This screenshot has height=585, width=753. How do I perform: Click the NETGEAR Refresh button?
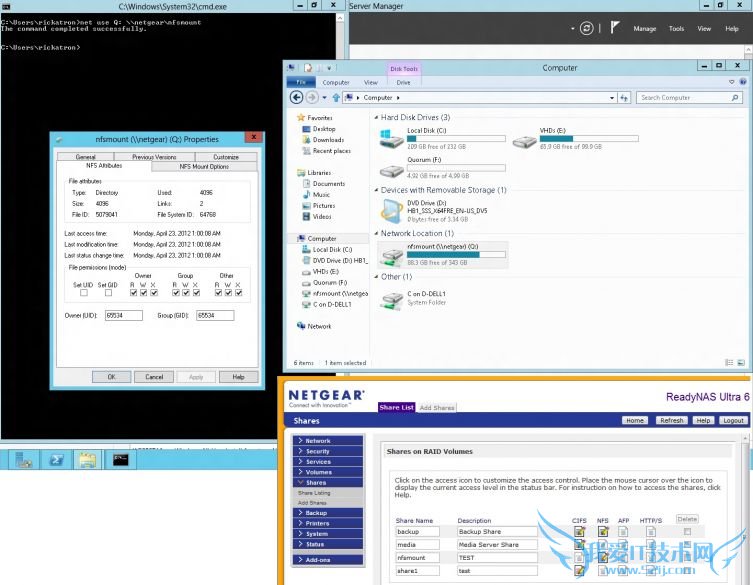coord(671,420)
